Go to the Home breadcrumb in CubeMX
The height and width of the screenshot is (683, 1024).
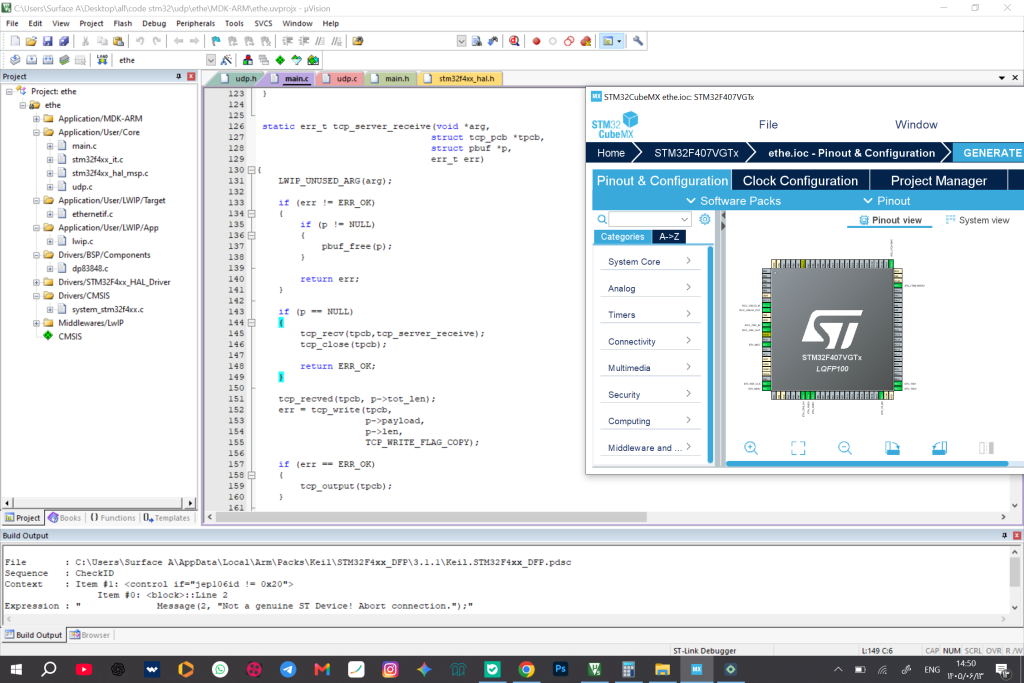[x=611, y=153]
